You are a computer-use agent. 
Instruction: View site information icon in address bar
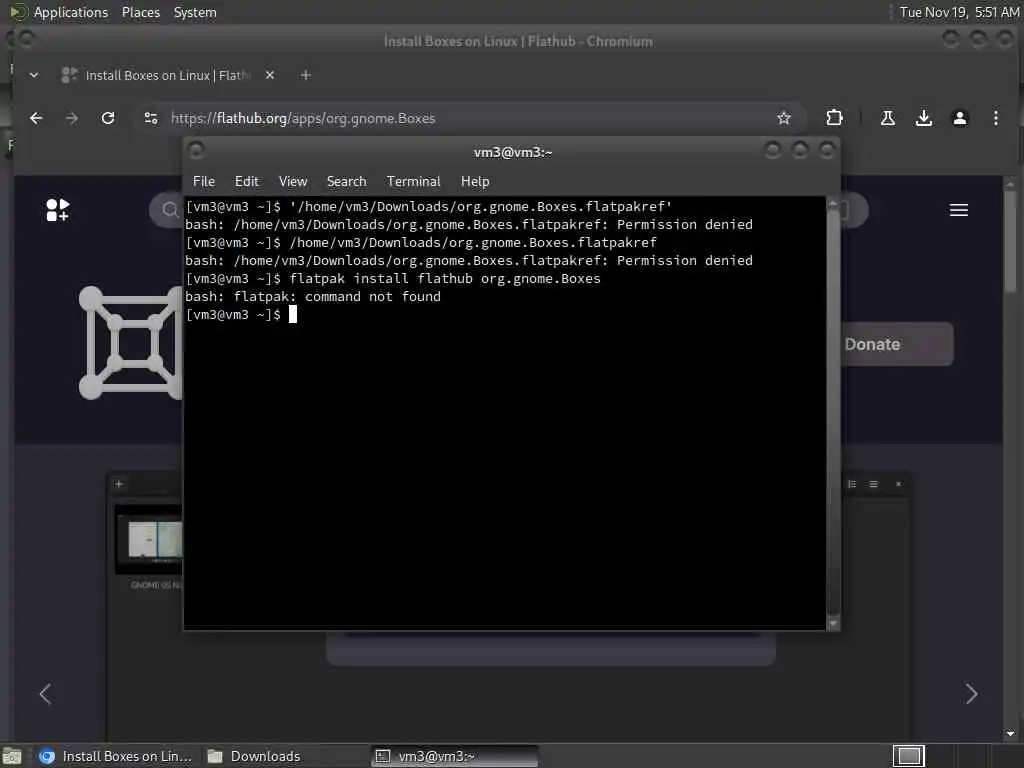click(x=151, y=118)
